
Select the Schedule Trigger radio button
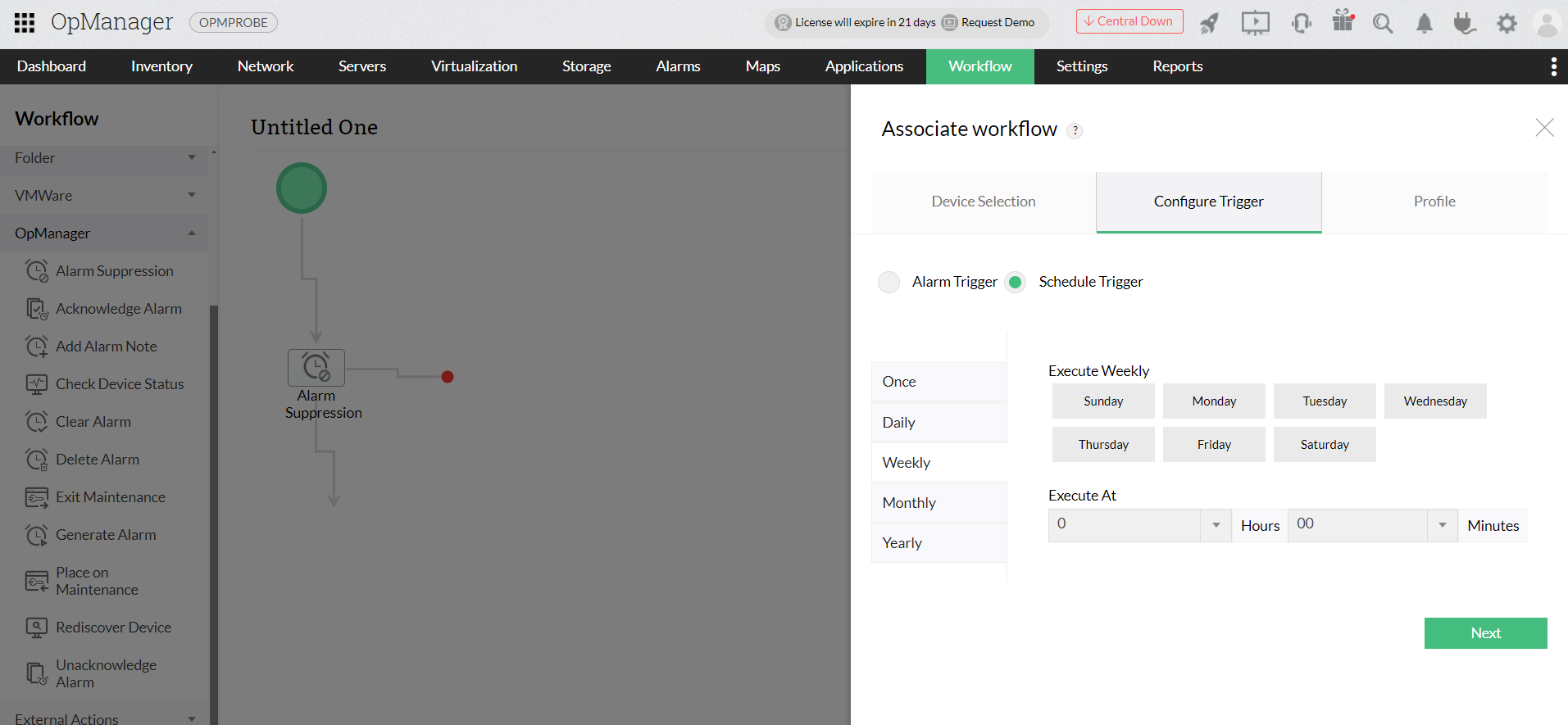pyautogui.click(x=1016, y=282)
